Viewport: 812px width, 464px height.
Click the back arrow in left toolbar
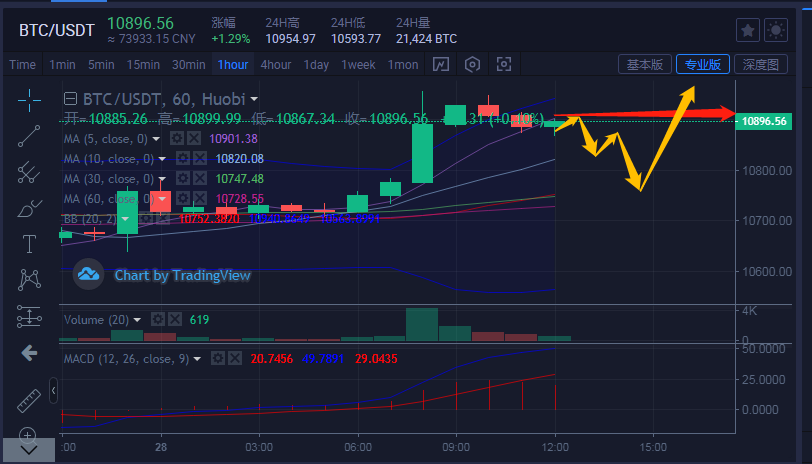29,353
